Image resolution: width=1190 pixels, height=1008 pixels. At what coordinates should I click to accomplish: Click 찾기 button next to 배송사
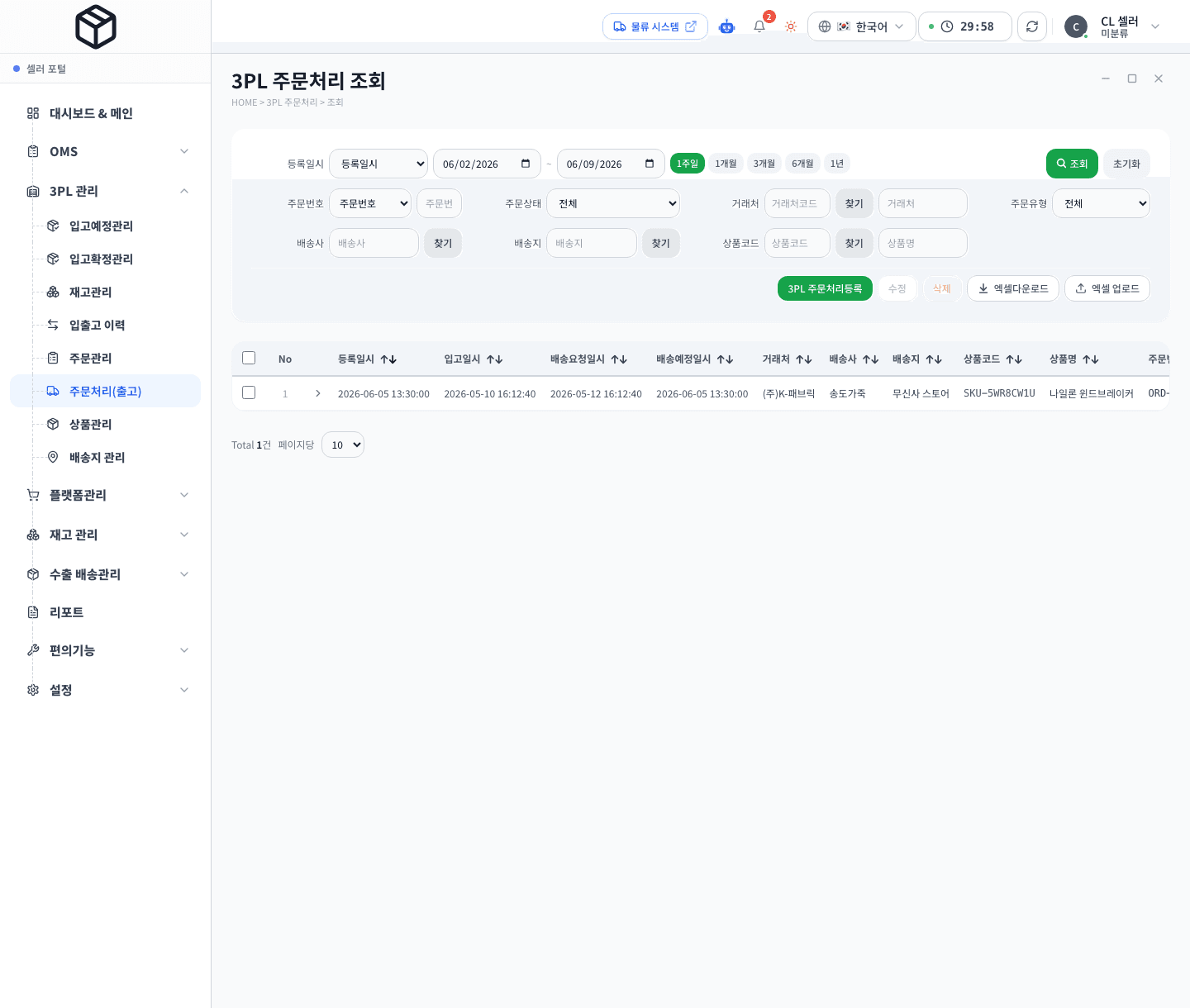pyautogui.click(x=443, y=243)
